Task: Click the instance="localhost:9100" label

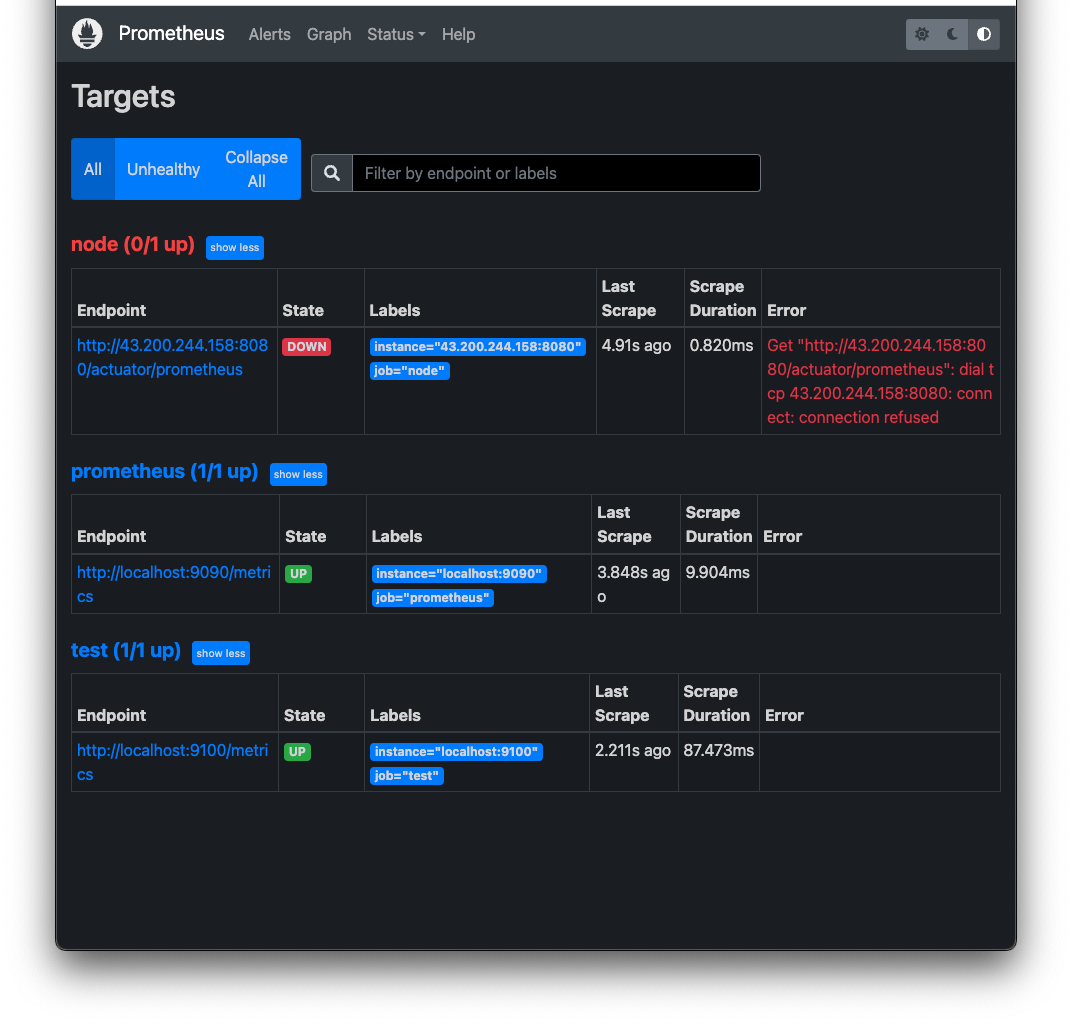Action: click(x=456, y=752)
